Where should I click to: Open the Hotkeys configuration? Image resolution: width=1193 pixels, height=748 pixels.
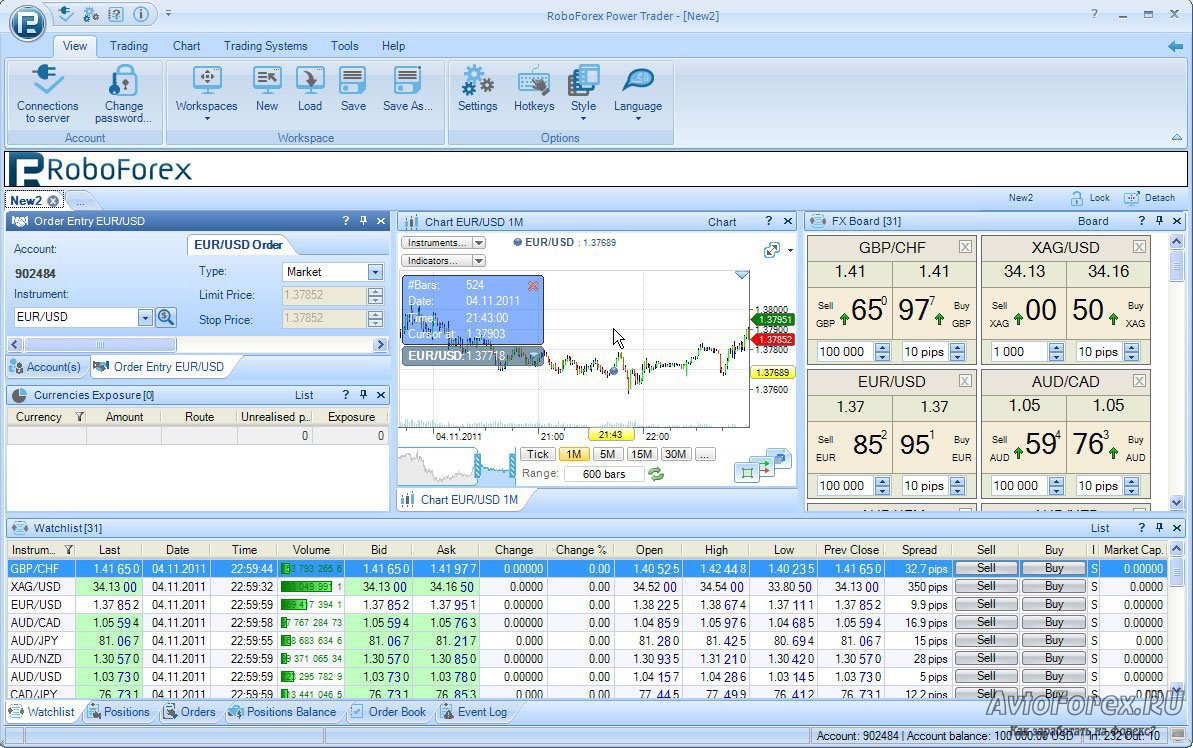pyautogui.click(x=534, y=90)
